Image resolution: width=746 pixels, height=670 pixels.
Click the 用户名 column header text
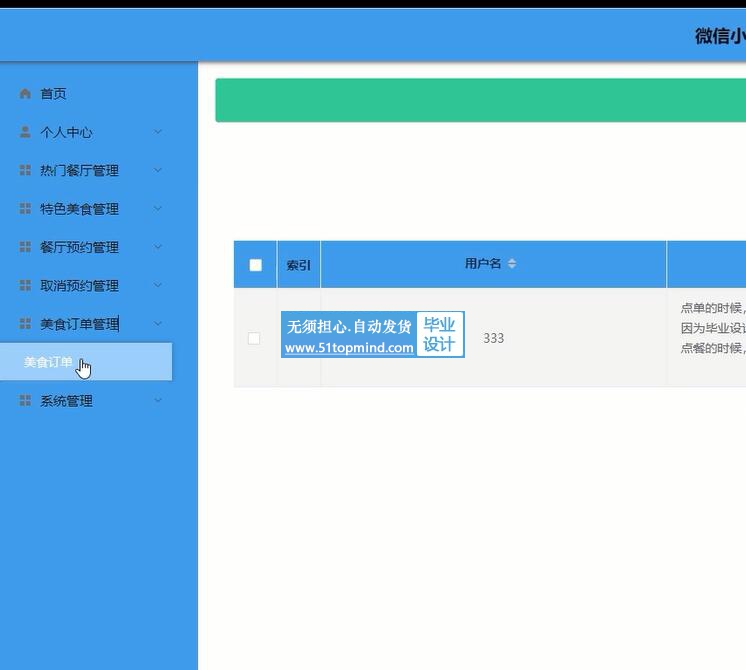[x=483, y=264]
